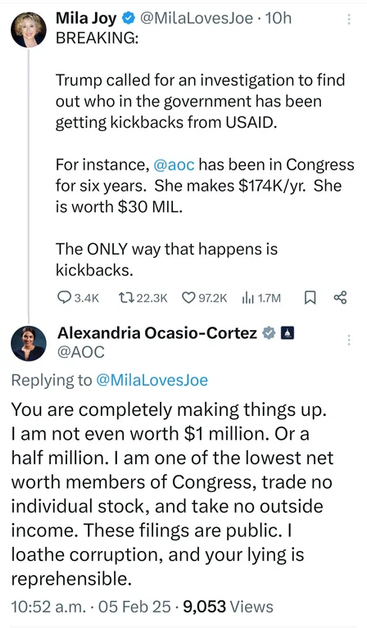367x628 pixels.
Task: Click the reply bubble icon with 3.4K
Action: click(x=64, y=297)
